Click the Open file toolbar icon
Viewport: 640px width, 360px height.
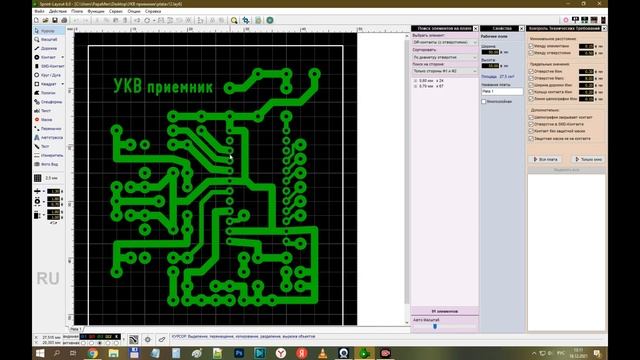(45, 20)
